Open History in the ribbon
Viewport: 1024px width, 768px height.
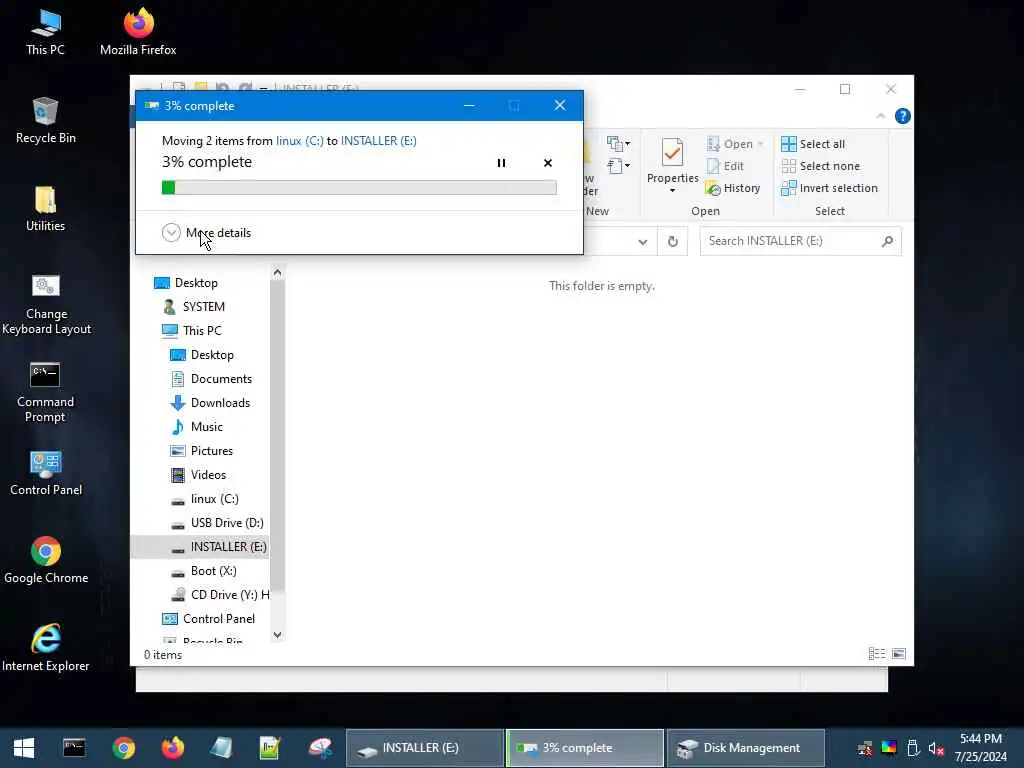coord(733,188)
